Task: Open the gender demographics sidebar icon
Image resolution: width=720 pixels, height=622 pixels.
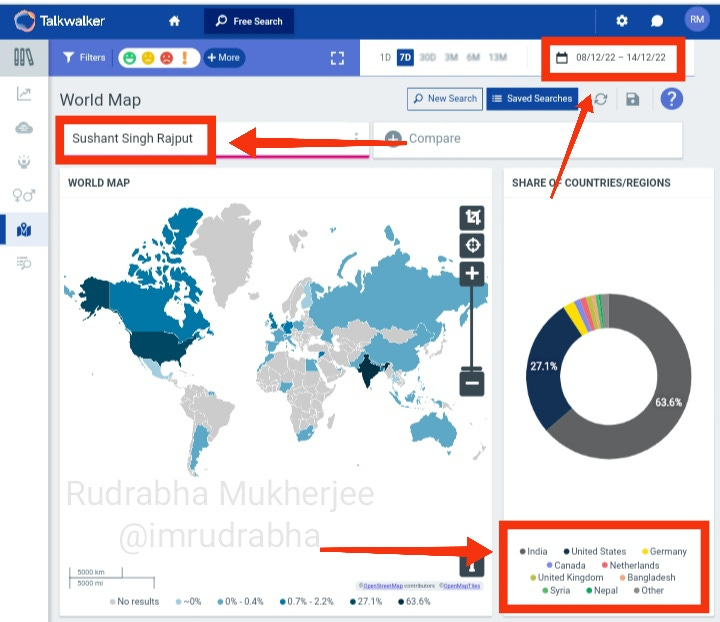Action: [x=24, y=196]
